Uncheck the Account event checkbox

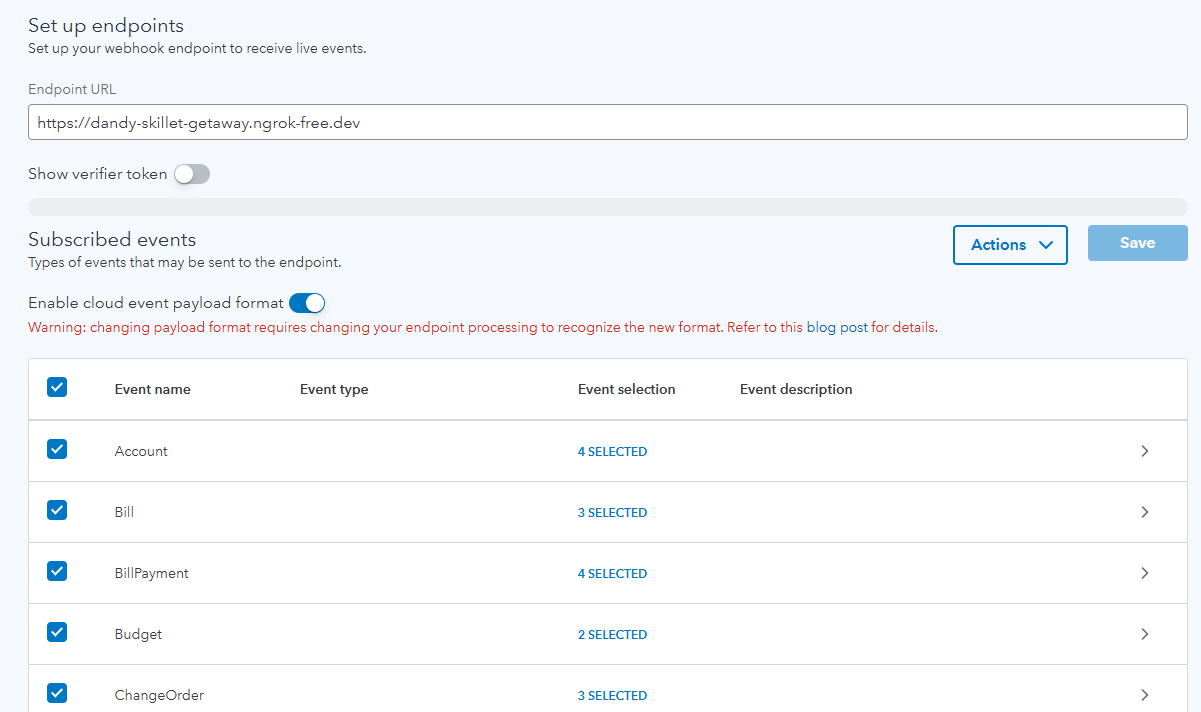click(x=57, y=449)
